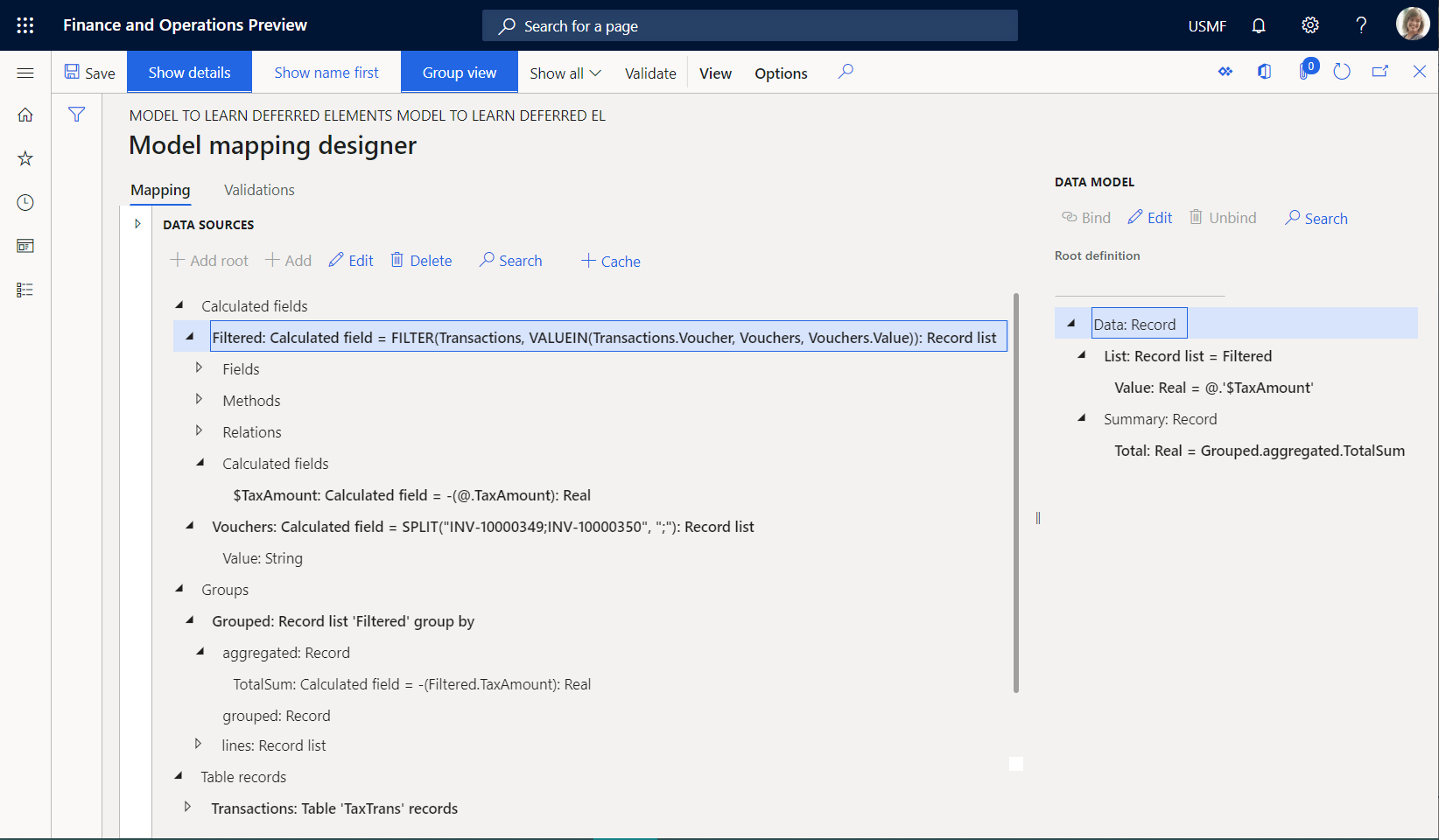The width and height of the screenshot is (1439, 840).
Task: Switch to the Validations tab
Action: (258, 189)
